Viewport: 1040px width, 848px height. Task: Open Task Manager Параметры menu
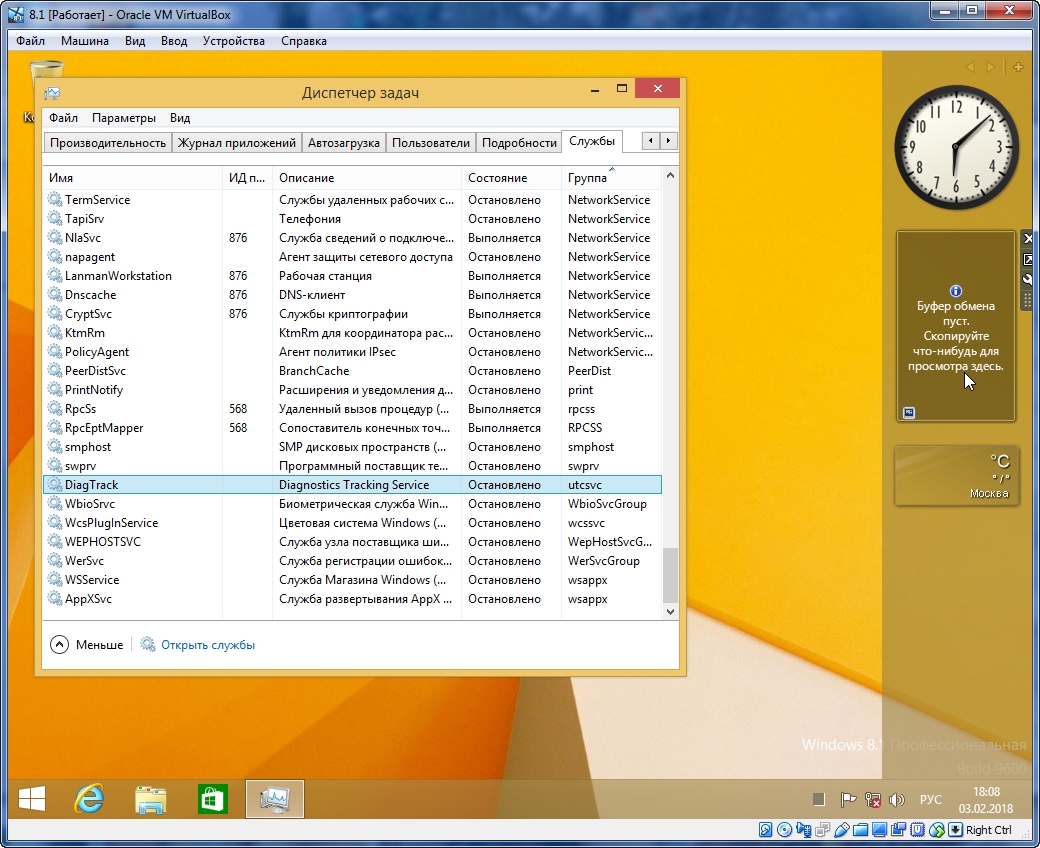tap(124, 118)
